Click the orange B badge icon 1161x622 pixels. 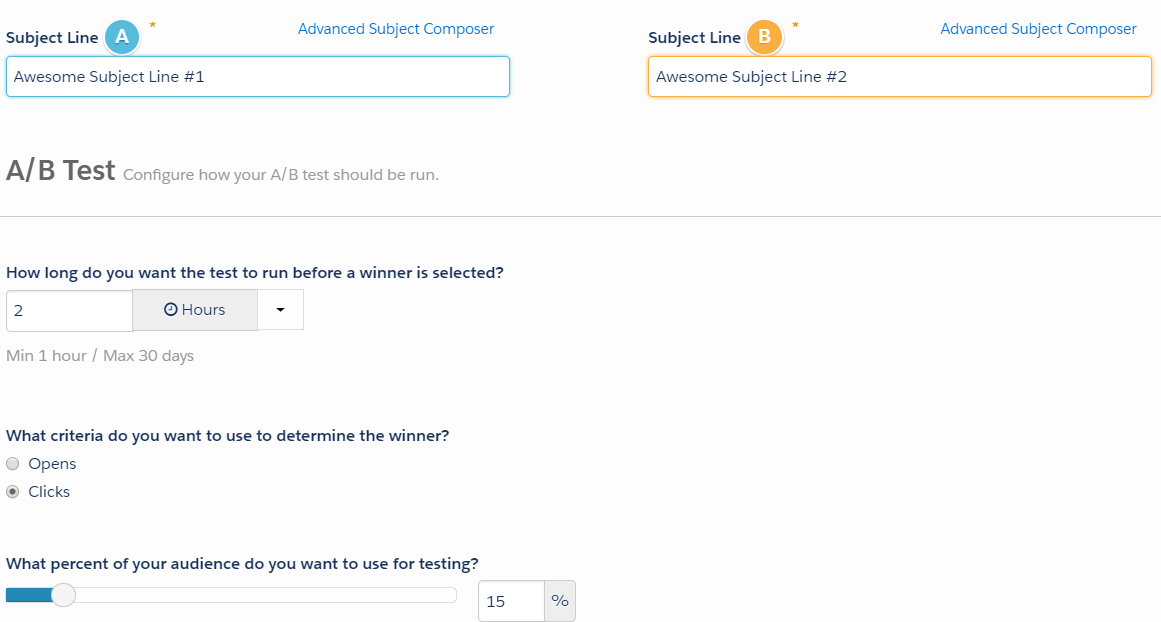pyautogui.click(x=765, y=38)
